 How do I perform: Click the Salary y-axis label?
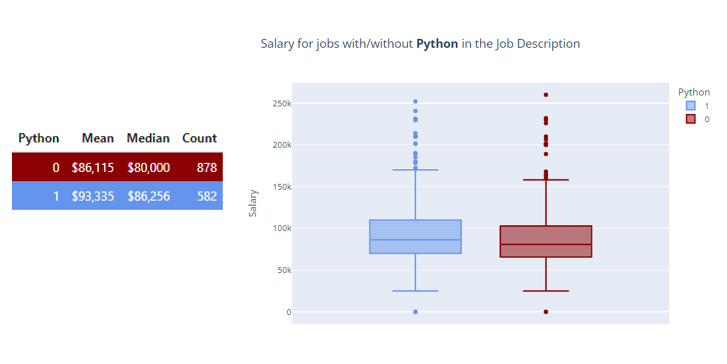pyautogui.click(x=253, y=203)
